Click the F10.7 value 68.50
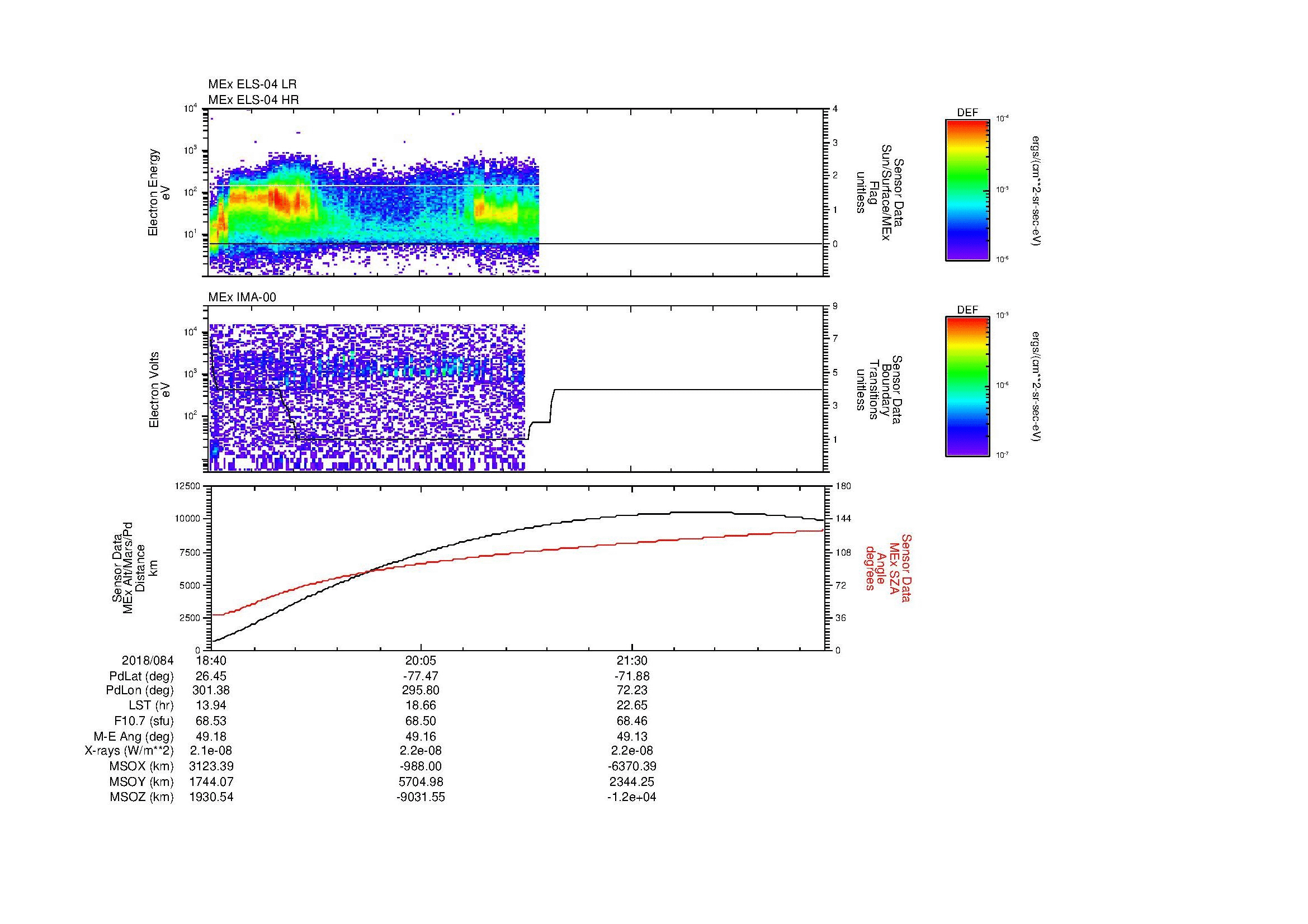The width and height of the screenshot is (1308, 924). point(421,721)
